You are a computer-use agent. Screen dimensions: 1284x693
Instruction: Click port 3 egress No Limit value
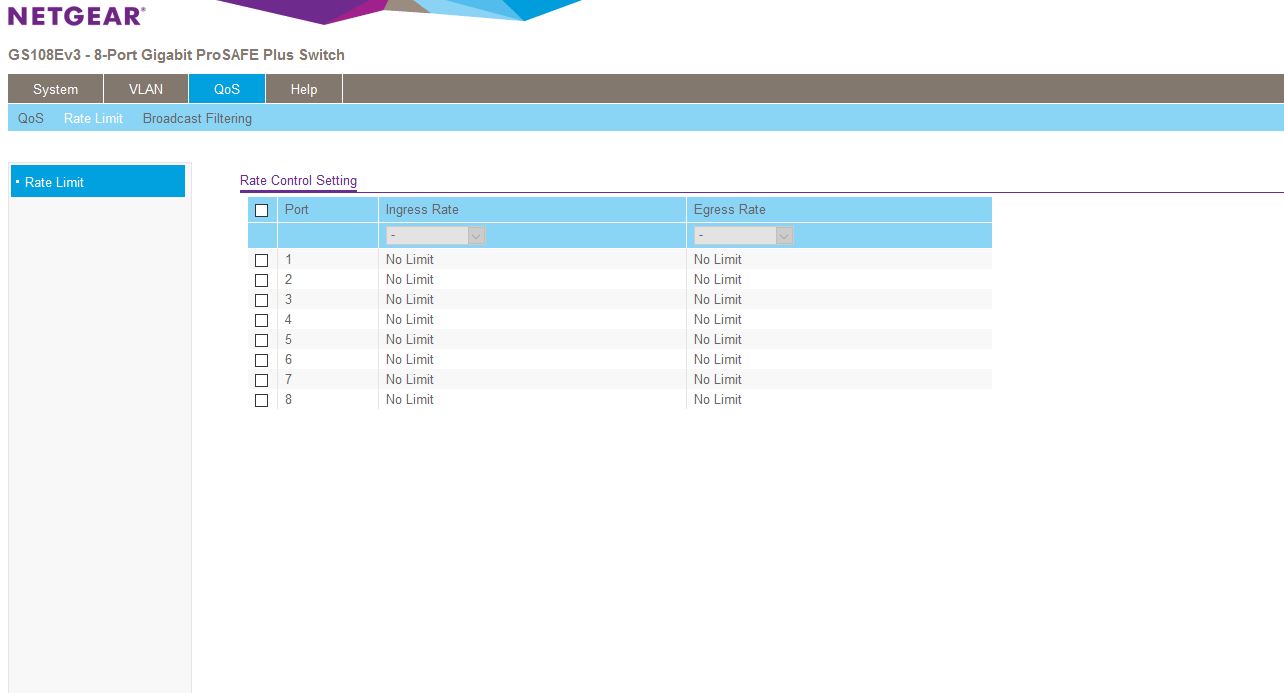718,299
